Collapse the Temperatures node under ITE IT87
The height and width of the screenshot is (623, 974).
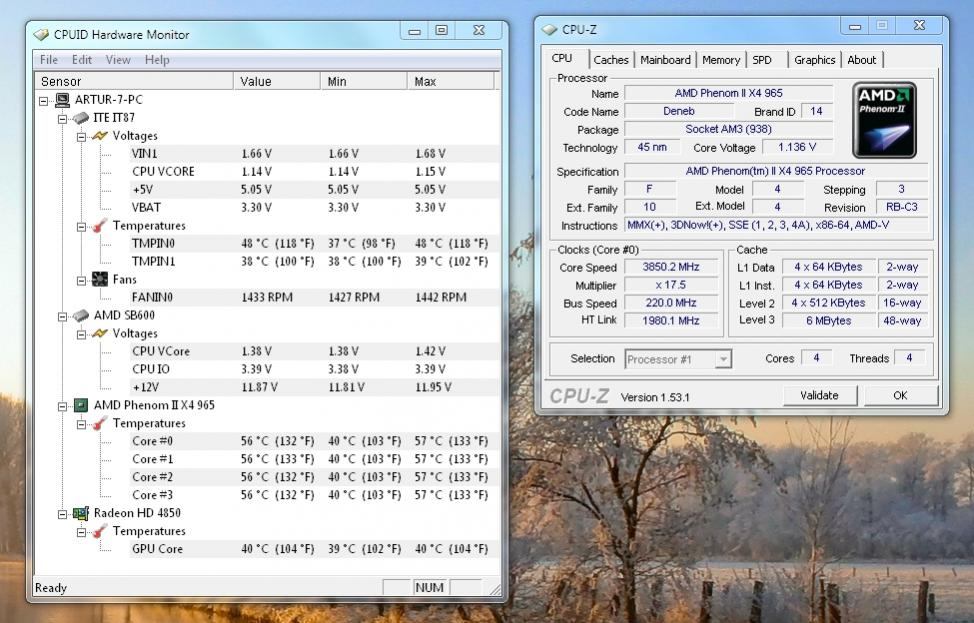(81, 227)
